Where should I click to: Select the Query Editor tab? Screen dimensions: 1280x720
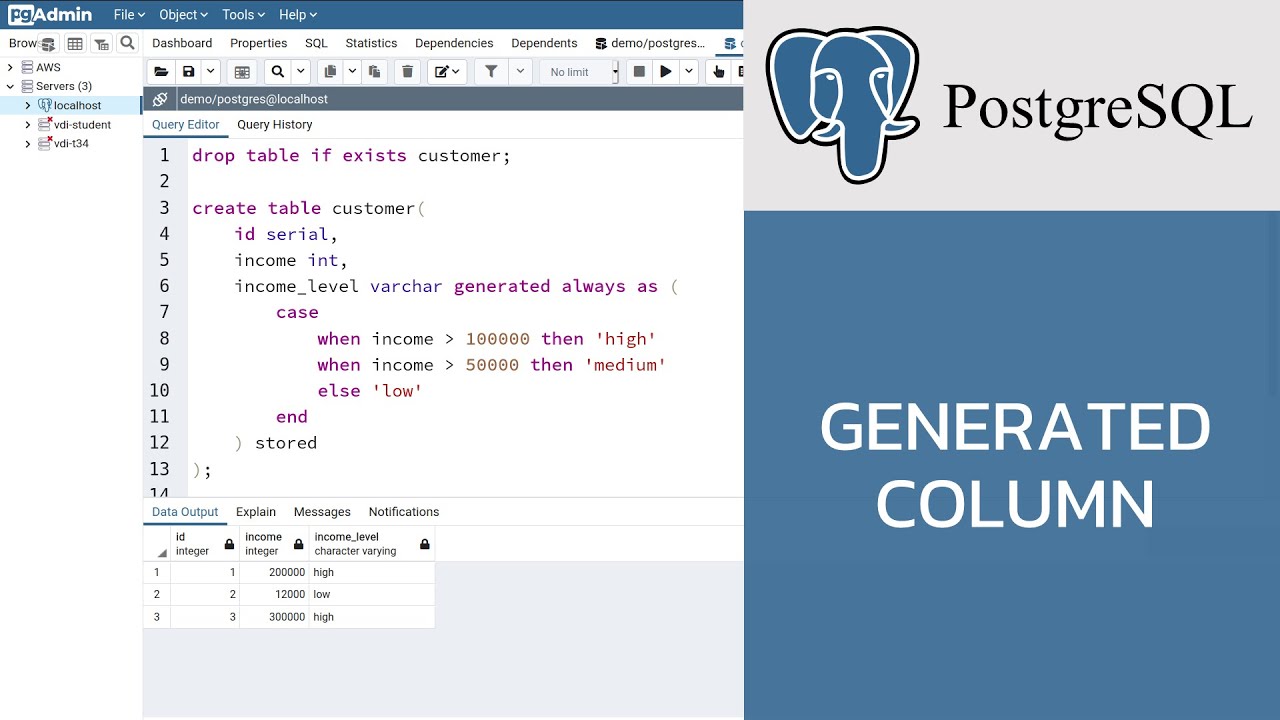point(186,124)
